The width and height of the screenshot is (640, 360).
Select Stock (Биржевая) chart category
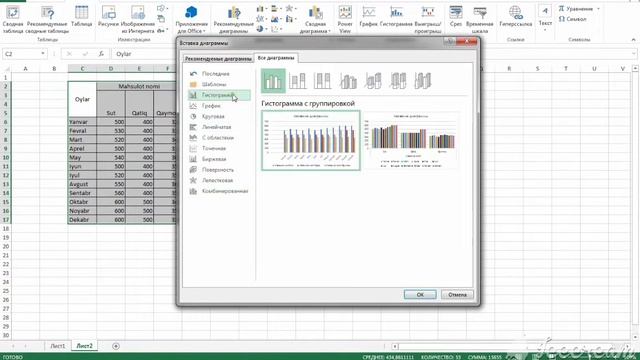(214, 159)
